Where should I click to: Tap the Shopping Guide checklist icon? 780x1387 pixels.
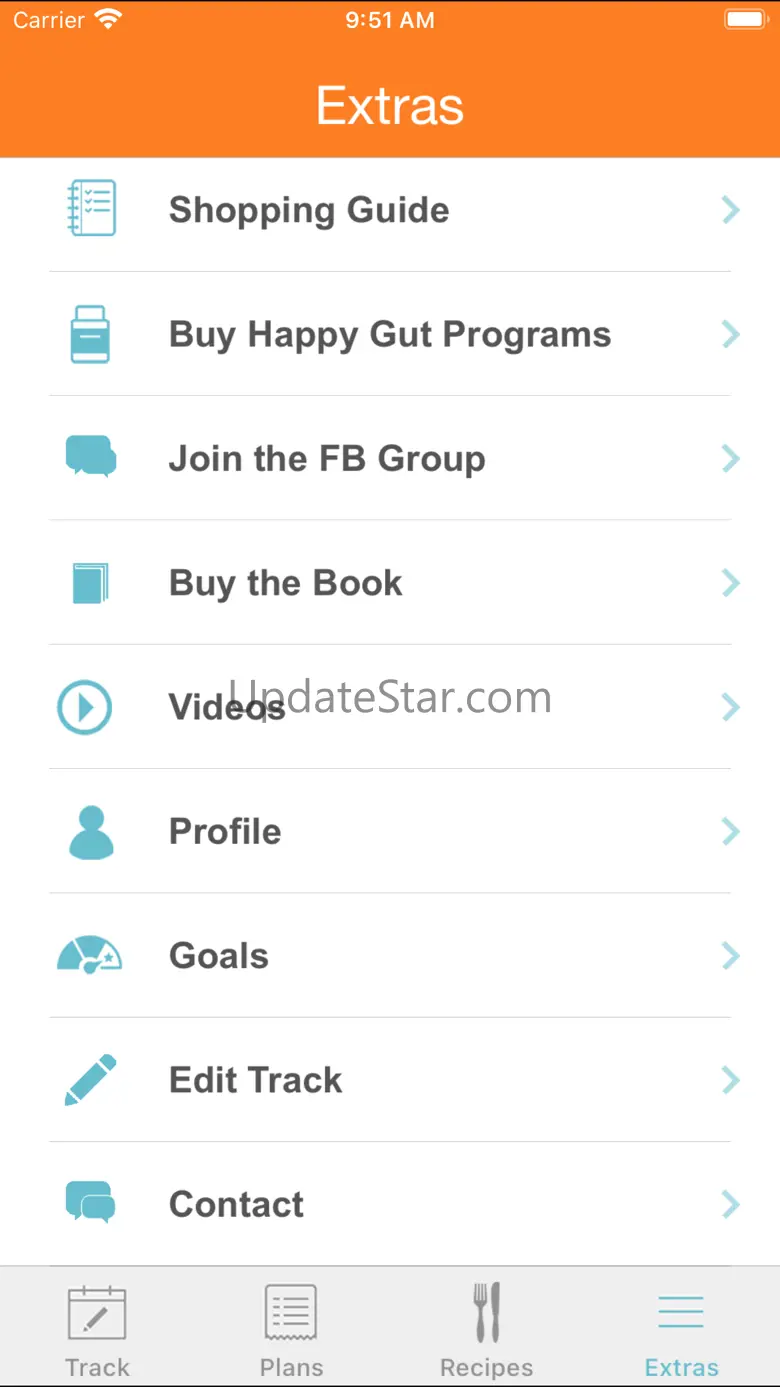pyautogui.click(x=91, y=208)
